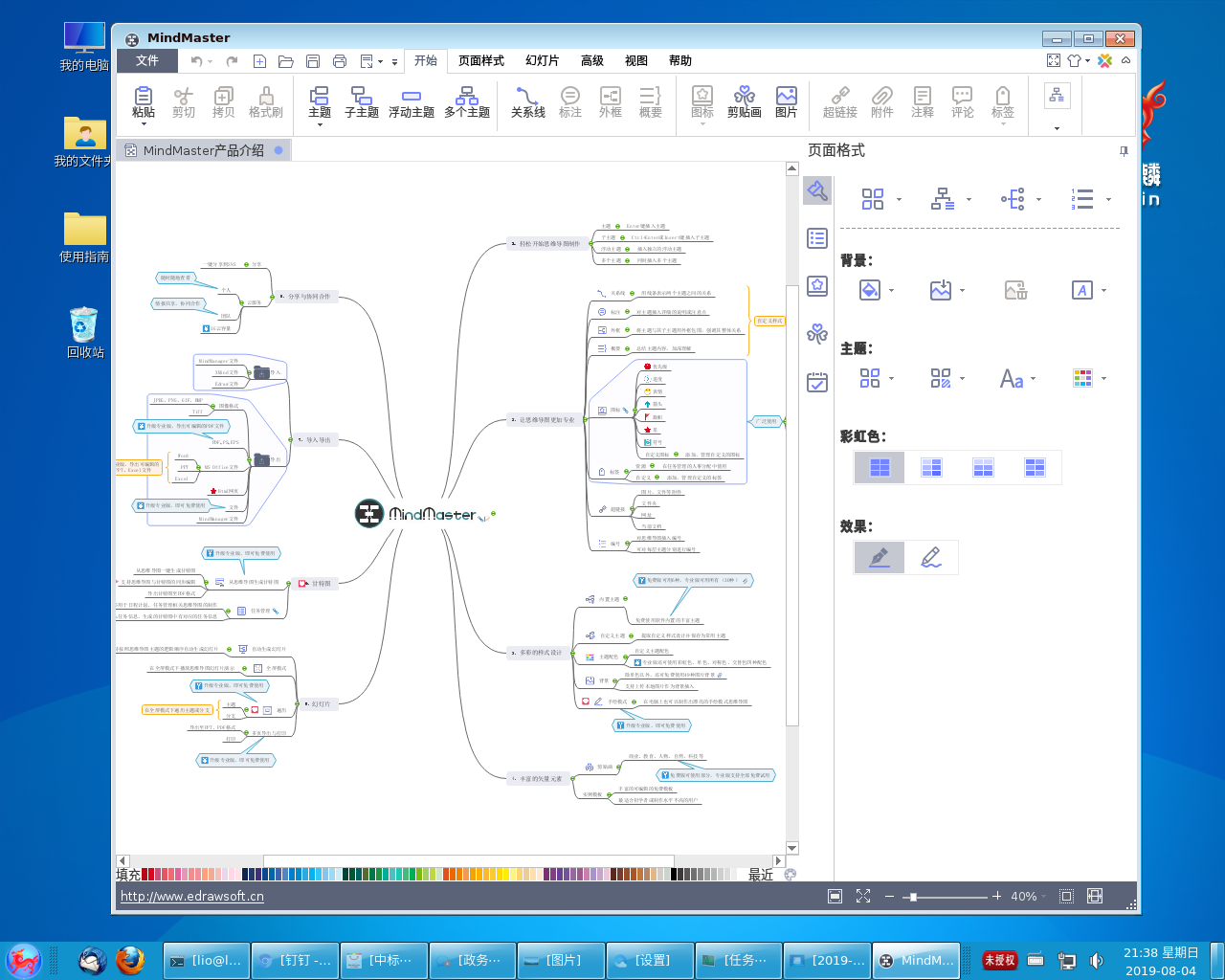
Task: Toggle the page format panel pin
Action: pos(1124,151)
